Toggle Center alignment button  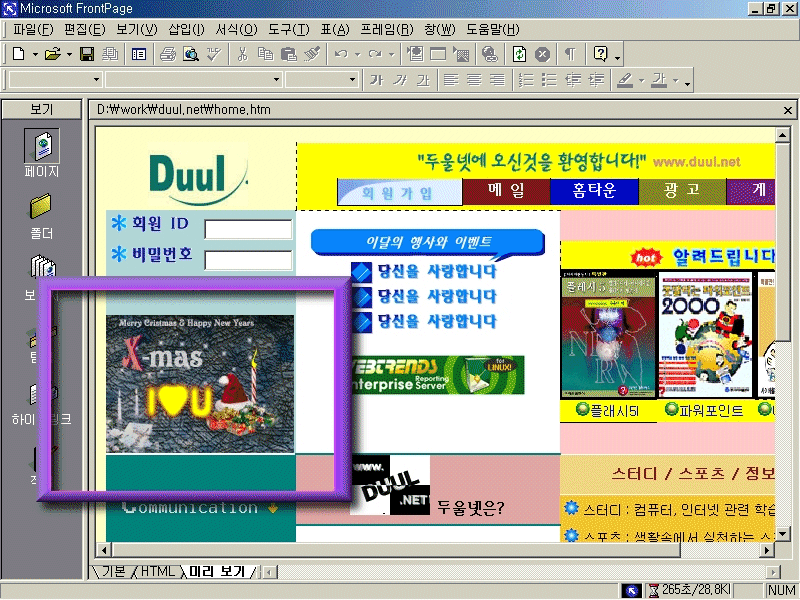474,80
